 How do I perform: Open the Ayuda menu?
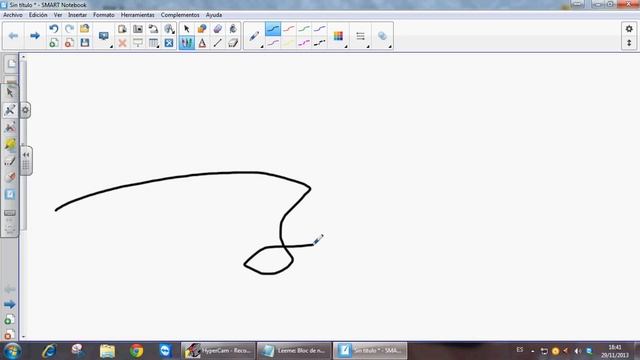coord(214,15)
